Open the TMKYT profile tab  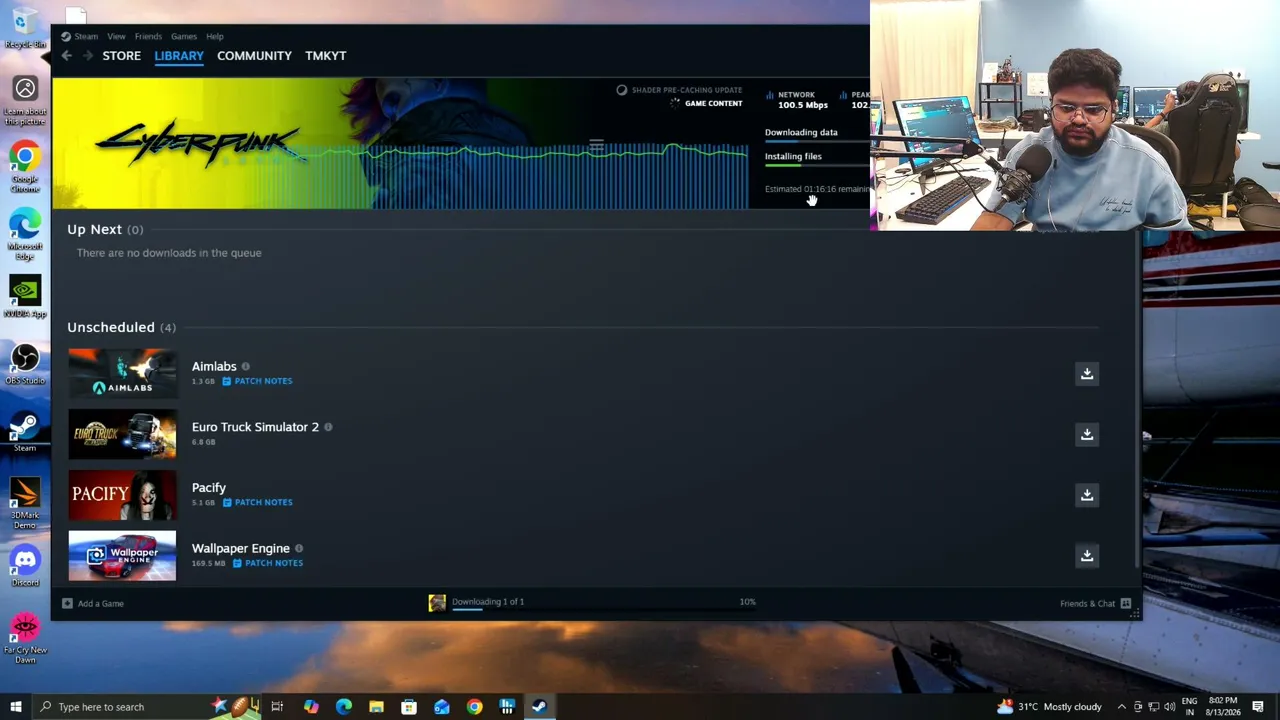pos(326,56)
